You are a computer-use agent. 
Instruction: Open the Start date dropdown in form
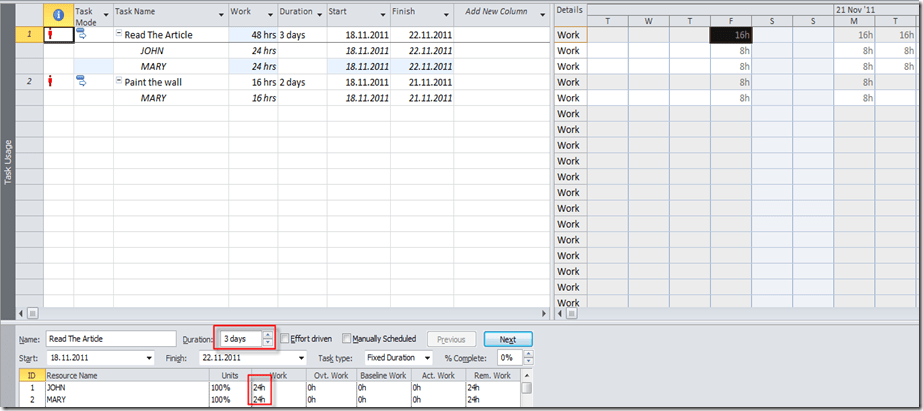coord(149,358)
